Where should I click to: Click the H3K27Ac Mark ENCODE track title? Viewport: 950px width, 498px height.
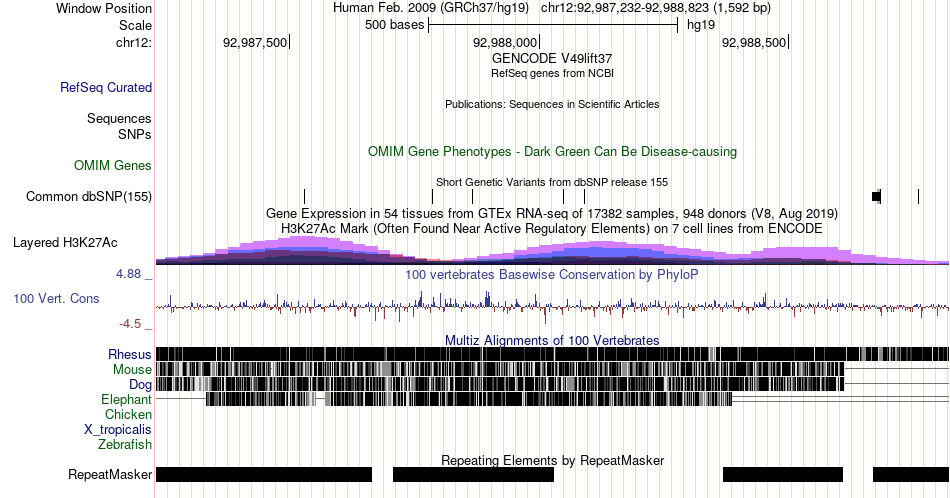[x=552, y=228]
